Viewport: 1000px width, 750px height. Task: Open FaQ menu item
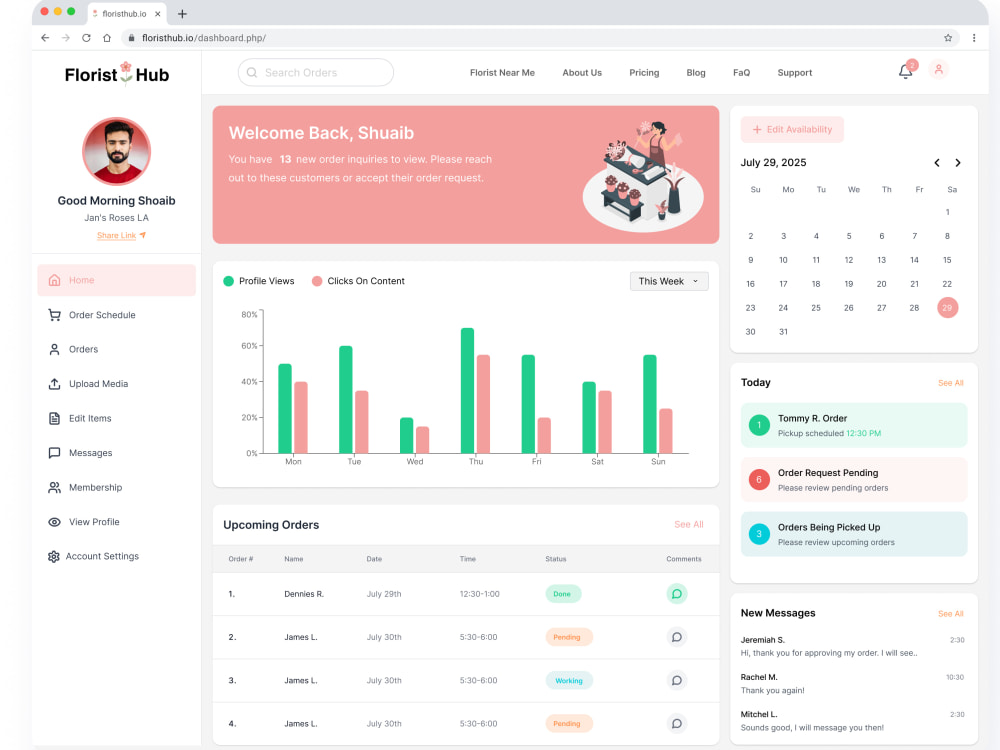click(741, 73)
